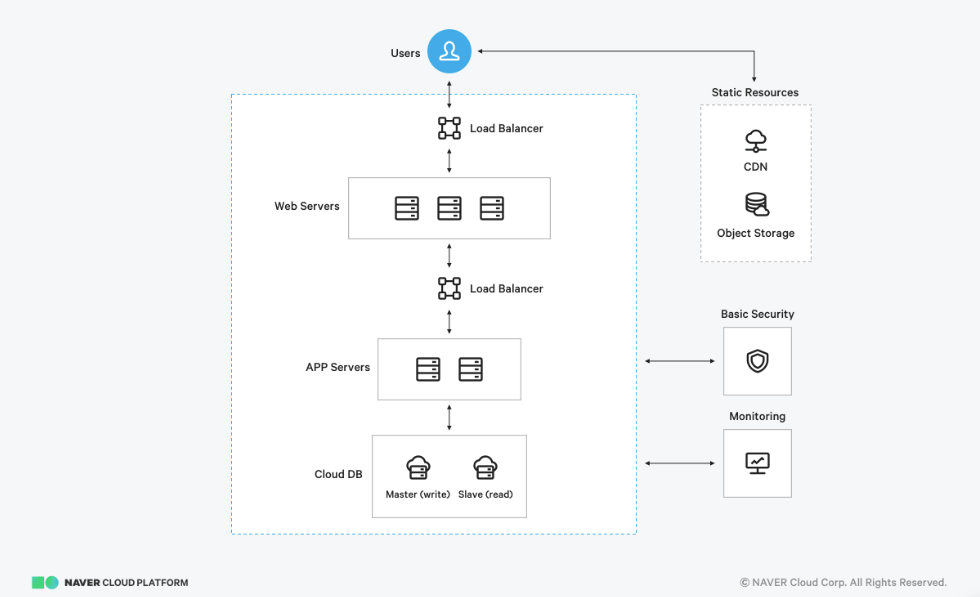Viewport: 980px width, 597px height.
Task: Click the "NAVER CLOUD PLATFORM" wordmark text
Action: point(126,583)
